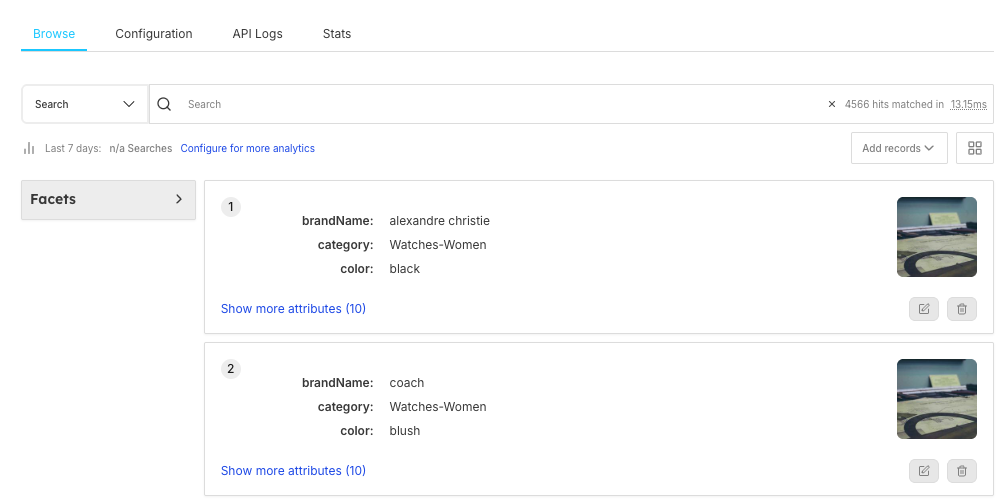Show more attributes for record 1
Viewport: 1006px width, 499px height.
[x=293, y=309]
